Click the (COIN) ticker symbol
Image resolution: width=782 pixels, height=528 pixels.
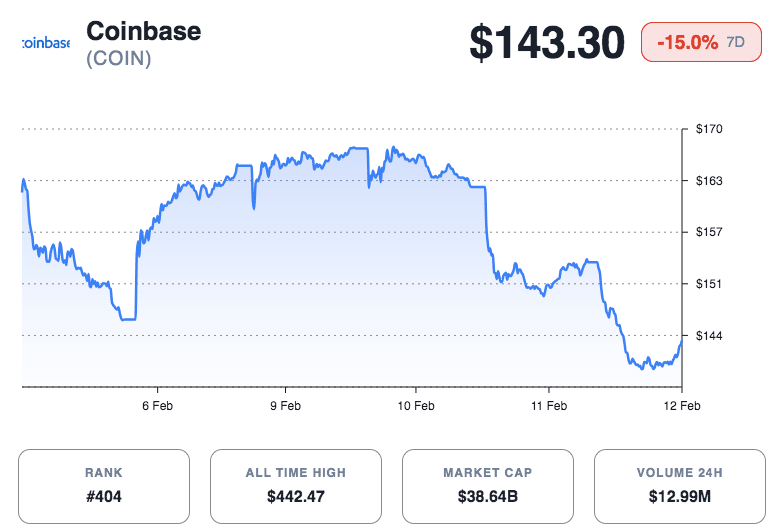(119, 59)
